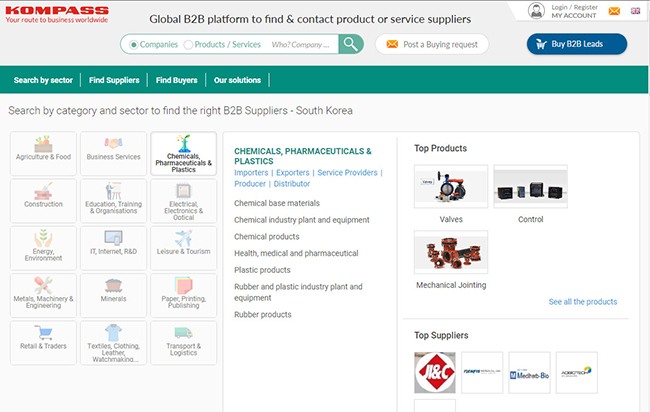Open the envelope messages icon in header
650x412 pixels.
(x=614, y=11)
